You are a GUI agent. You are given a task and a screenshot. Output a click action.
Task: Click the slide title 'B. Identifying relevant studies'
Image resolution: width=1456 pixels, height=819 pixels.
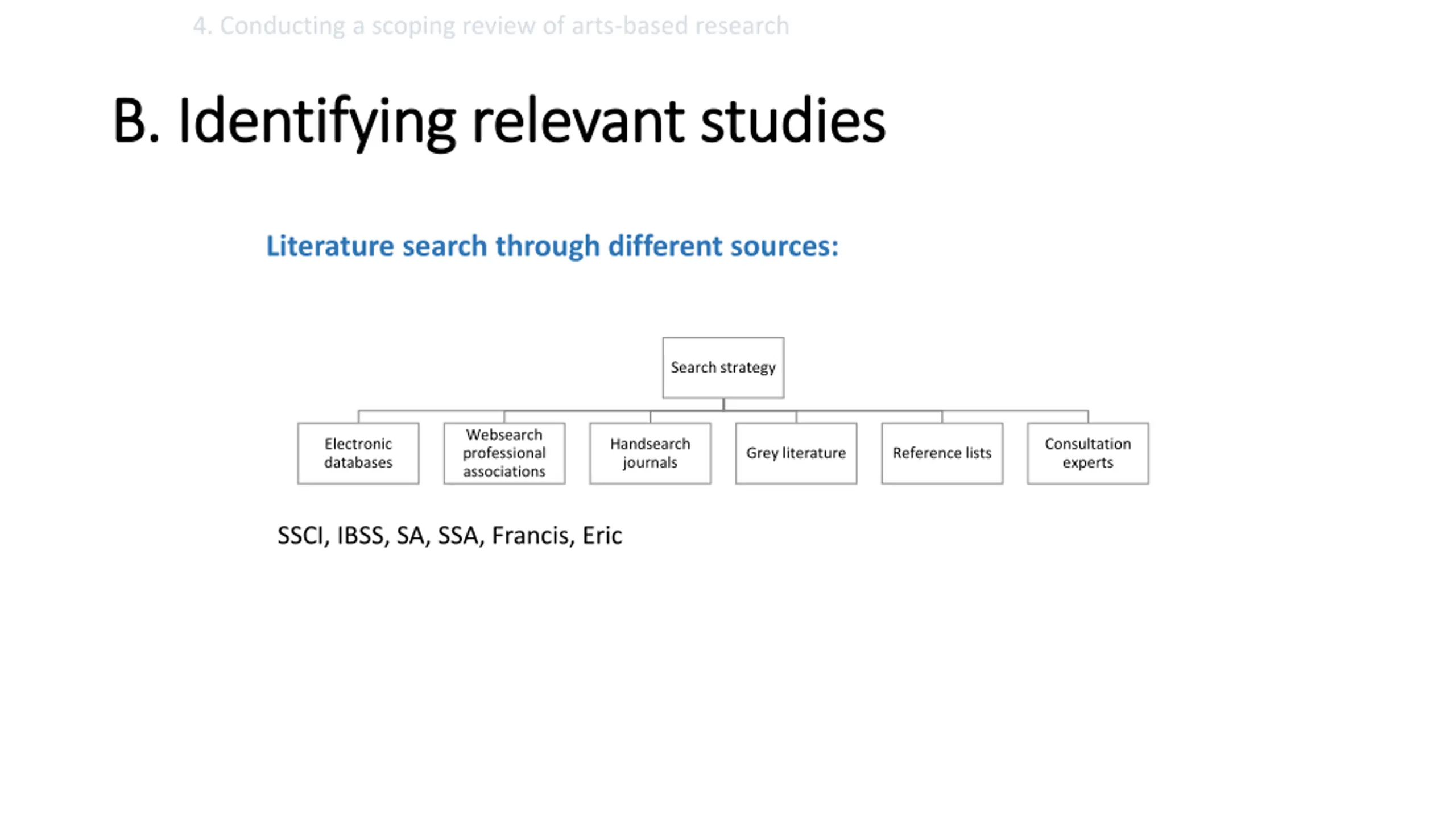pos(499,122)
